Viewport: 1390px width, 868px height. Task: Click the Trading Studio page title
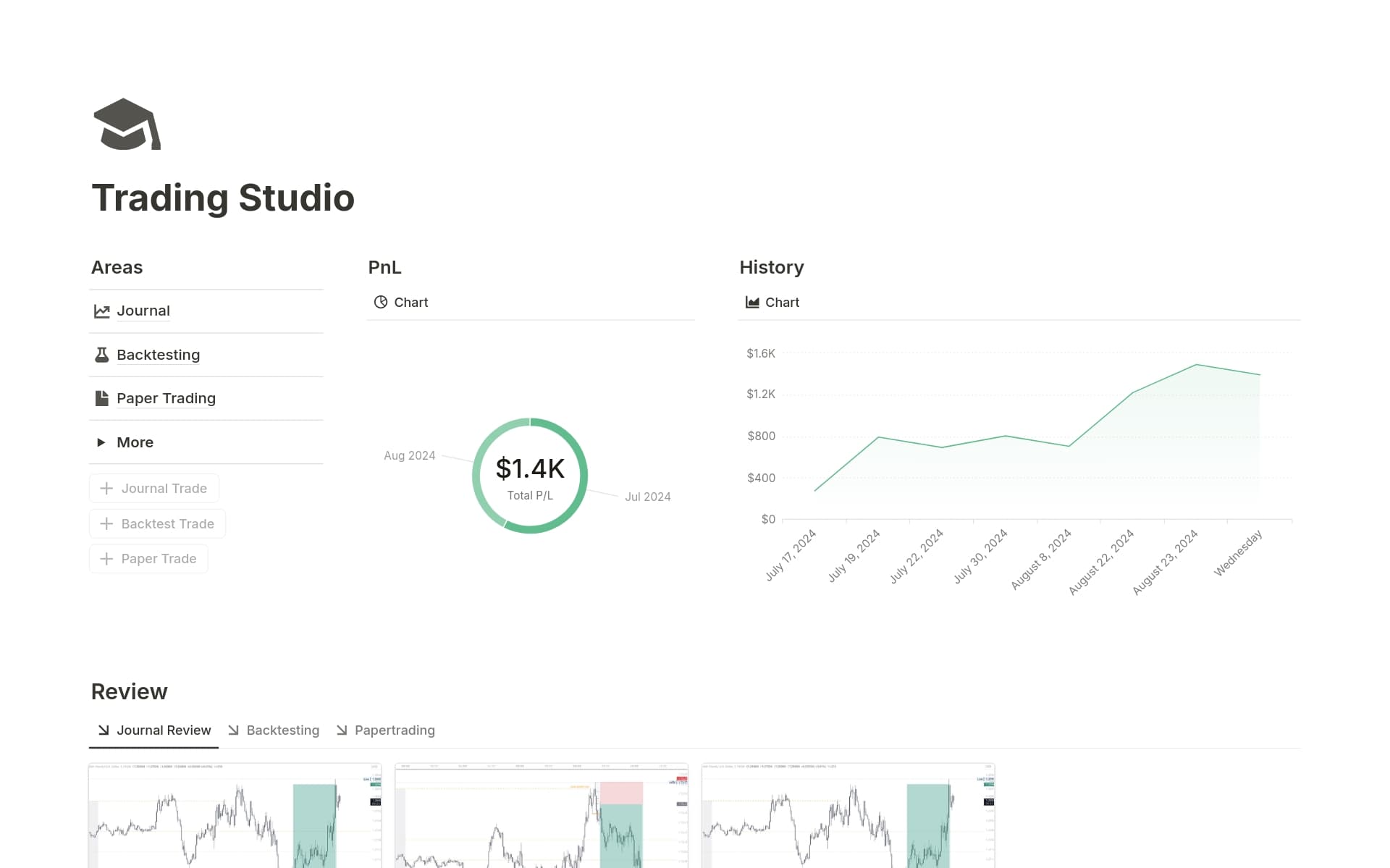tap(223, 198)
